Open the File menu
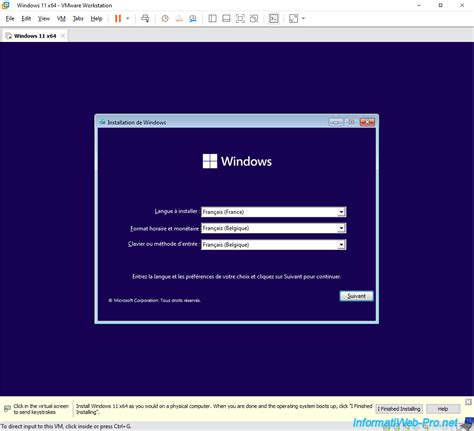Image resolution: width=474 pixels, height=431 pixels. pyautogui.click(x=10, y=19)
